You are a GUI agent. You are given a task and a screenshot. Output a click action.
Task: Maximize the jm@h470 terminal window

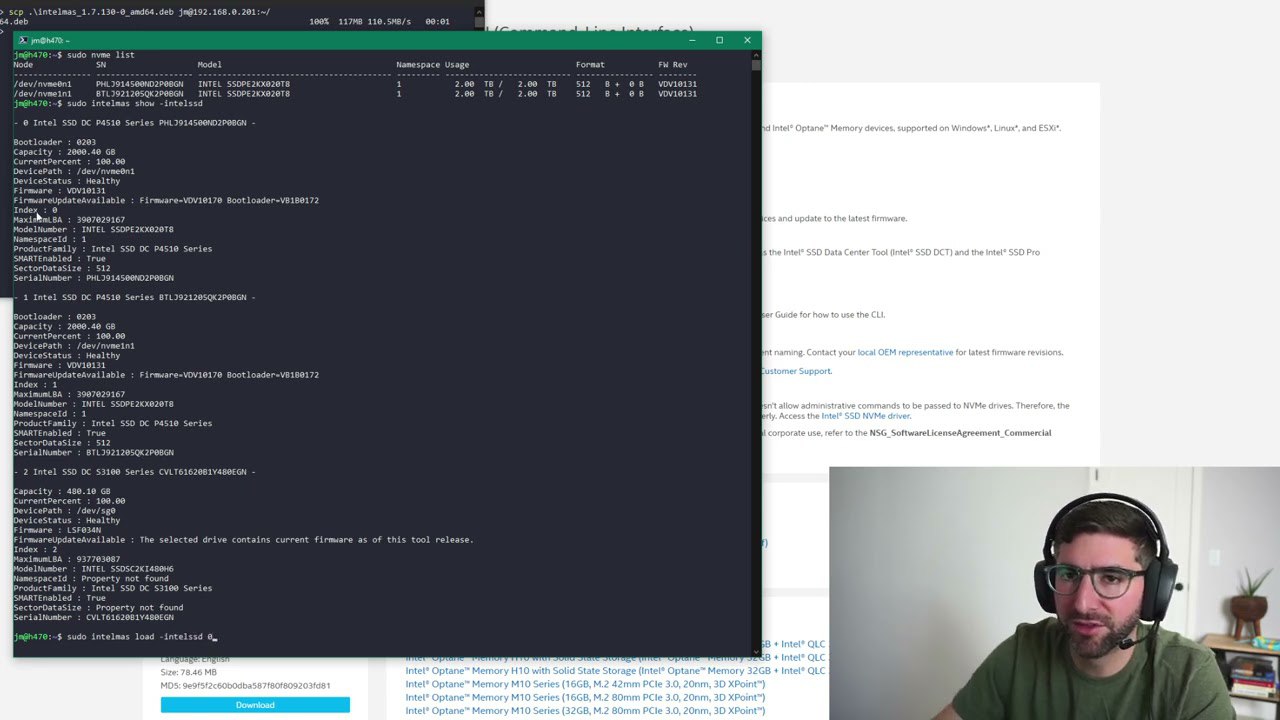tap(719, 40)
